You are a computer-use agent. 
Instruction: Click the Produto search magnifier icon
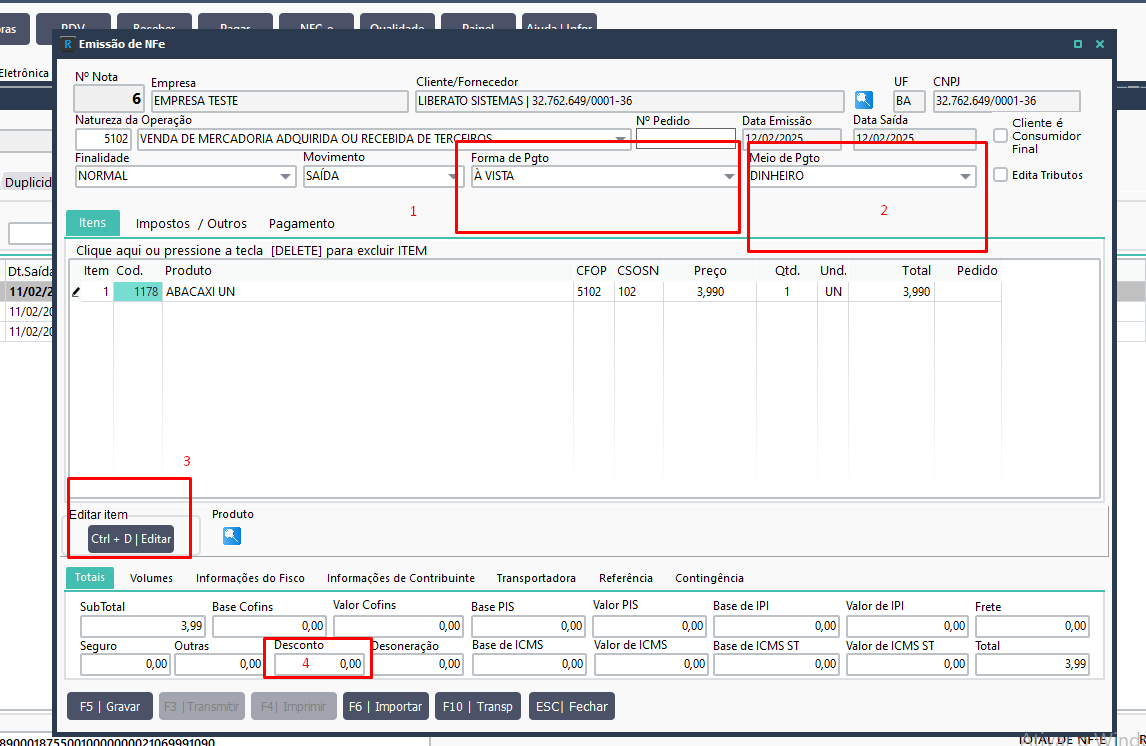pos(232,536)
